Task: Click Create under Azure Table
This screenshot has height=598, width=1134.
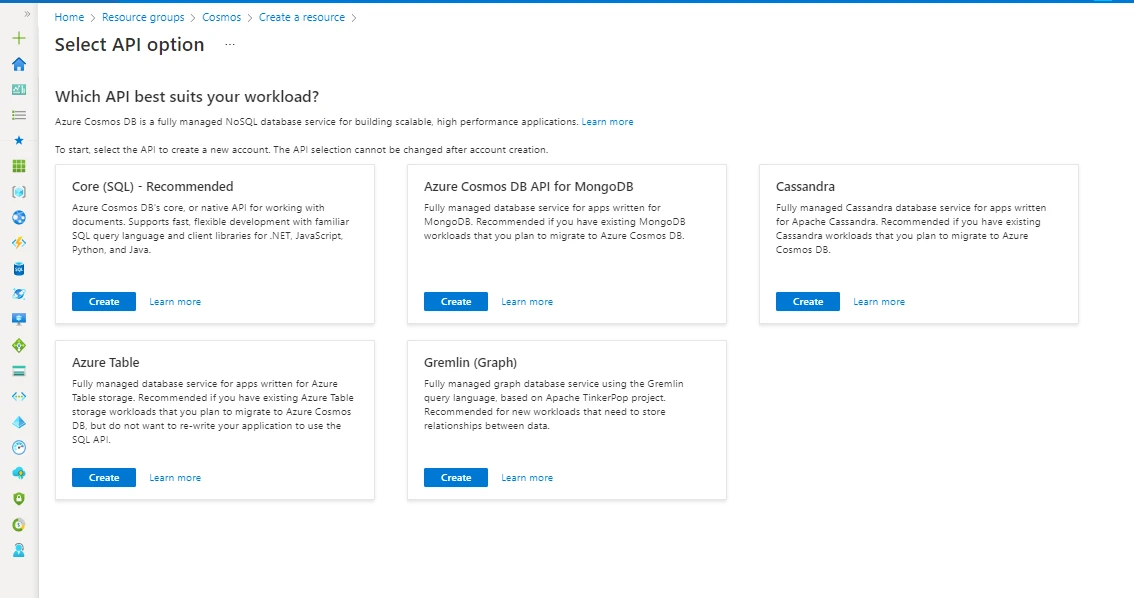Action: [x=103, y=477]
